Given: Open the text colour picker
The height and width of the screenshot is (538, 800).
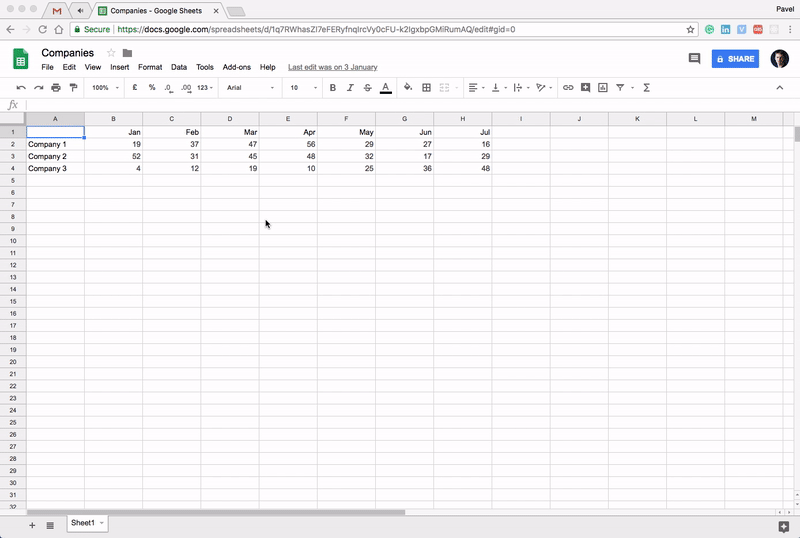Looking at the screenshot, I should (386, 88).
